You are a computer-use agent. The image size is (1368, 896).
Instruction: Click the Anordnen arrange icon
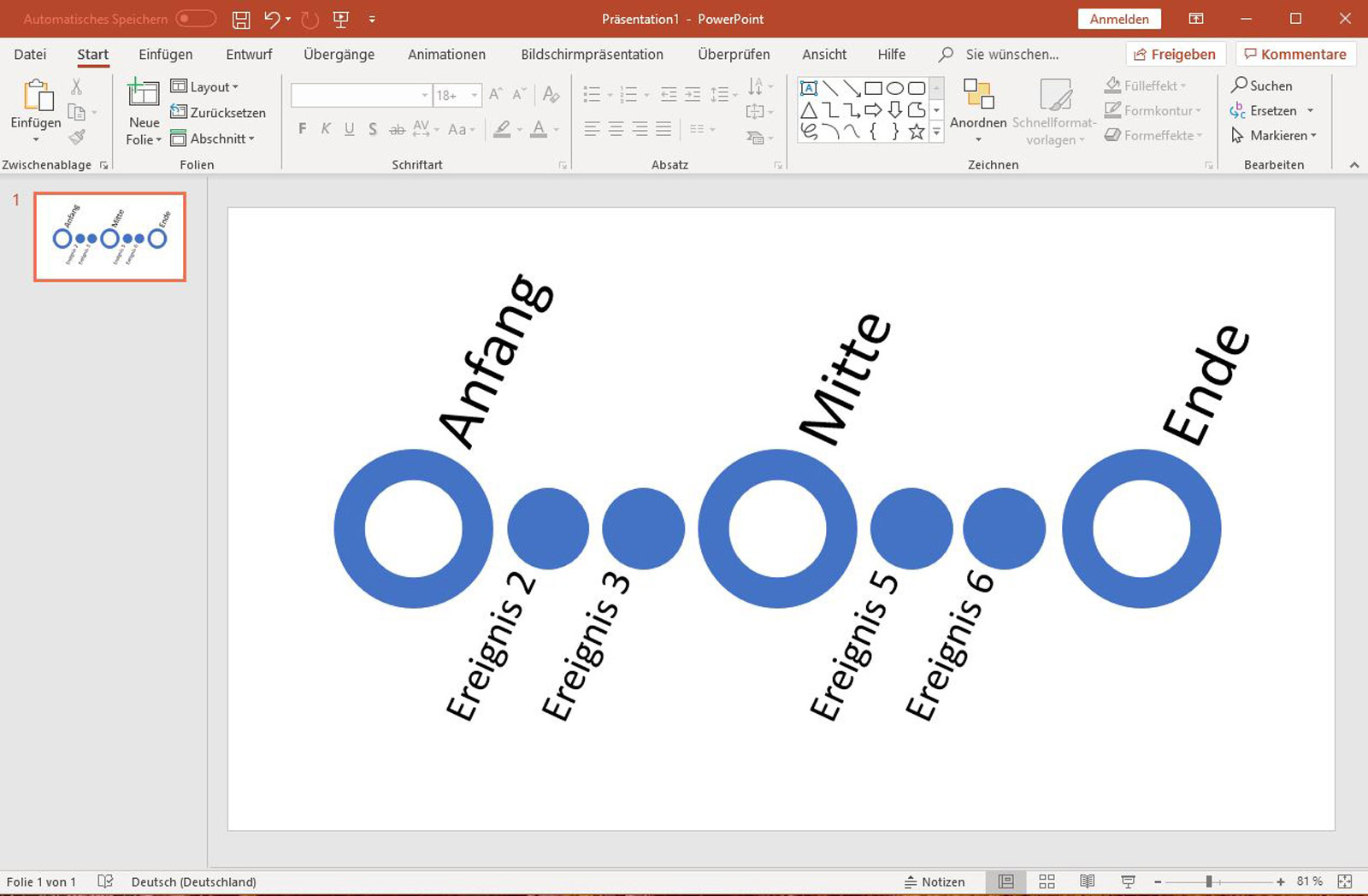[x=978, y=94]
